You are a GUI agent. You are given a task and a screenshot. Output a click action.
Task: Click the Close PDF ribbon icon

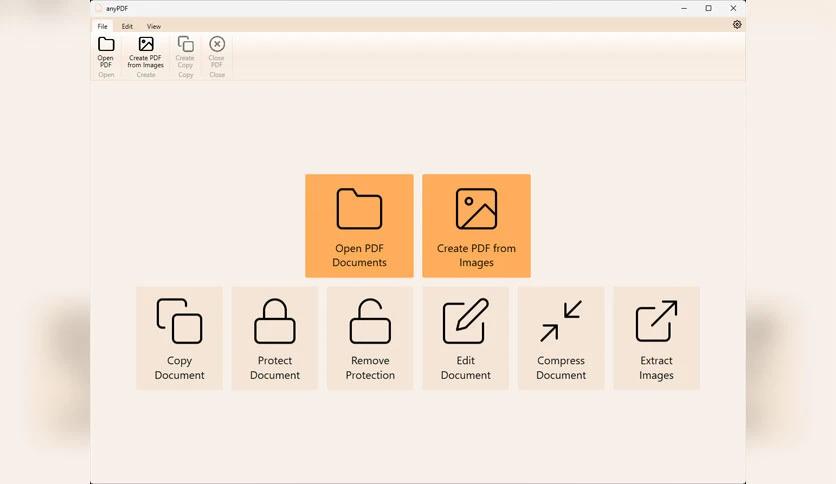pyautogui.click(x=216, y=44)
